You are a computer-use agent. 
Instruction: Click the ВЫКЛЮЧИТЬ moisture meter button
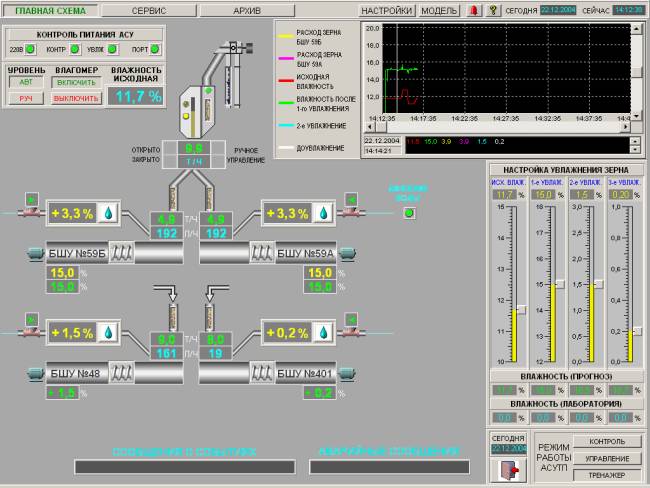point(76,99)
